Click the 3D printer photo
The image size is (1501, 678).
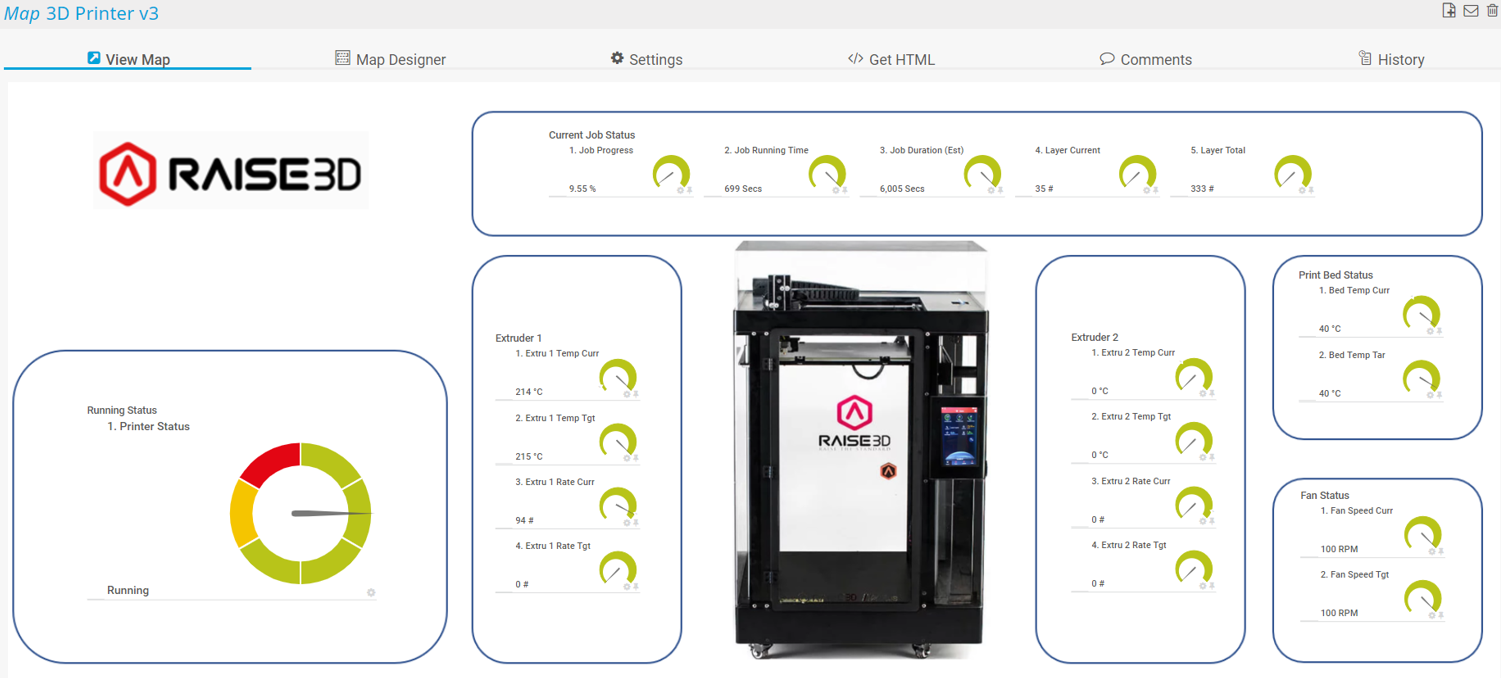point(861,449)
